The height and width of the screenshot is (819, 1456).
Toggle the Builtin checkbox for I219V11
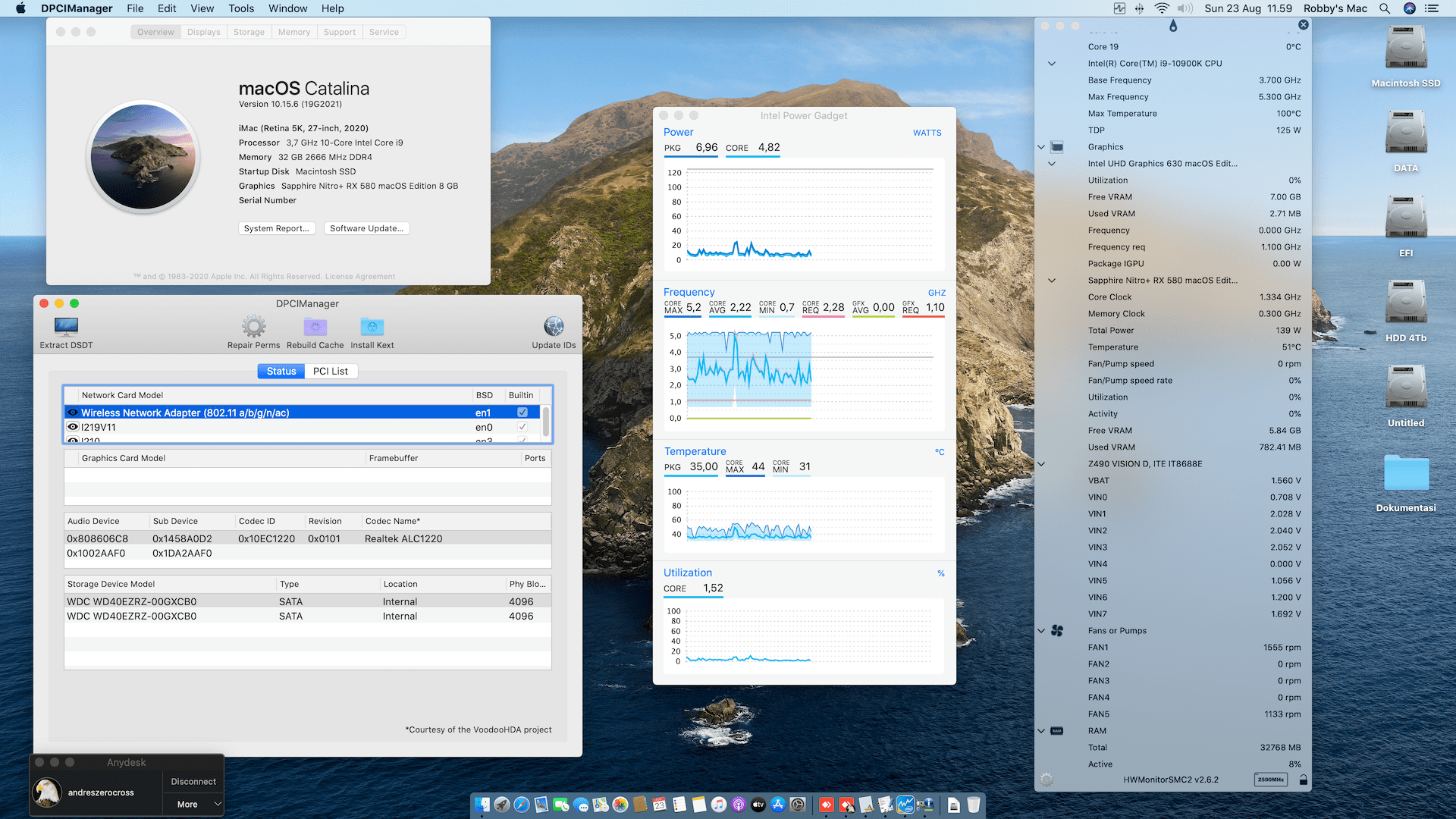[x=522, y=427]
